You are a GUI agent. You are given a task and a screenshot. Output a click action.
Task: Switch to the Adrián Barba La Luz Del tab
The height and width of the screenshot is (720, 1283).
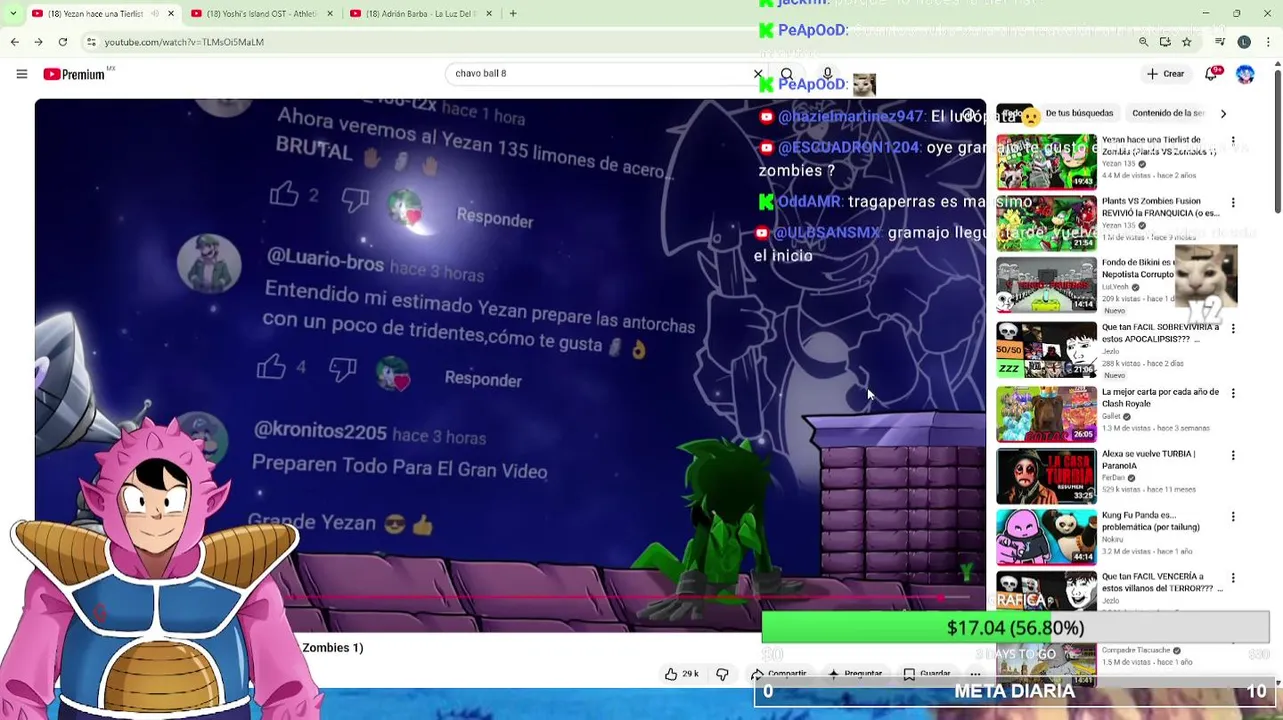[420, 13]
